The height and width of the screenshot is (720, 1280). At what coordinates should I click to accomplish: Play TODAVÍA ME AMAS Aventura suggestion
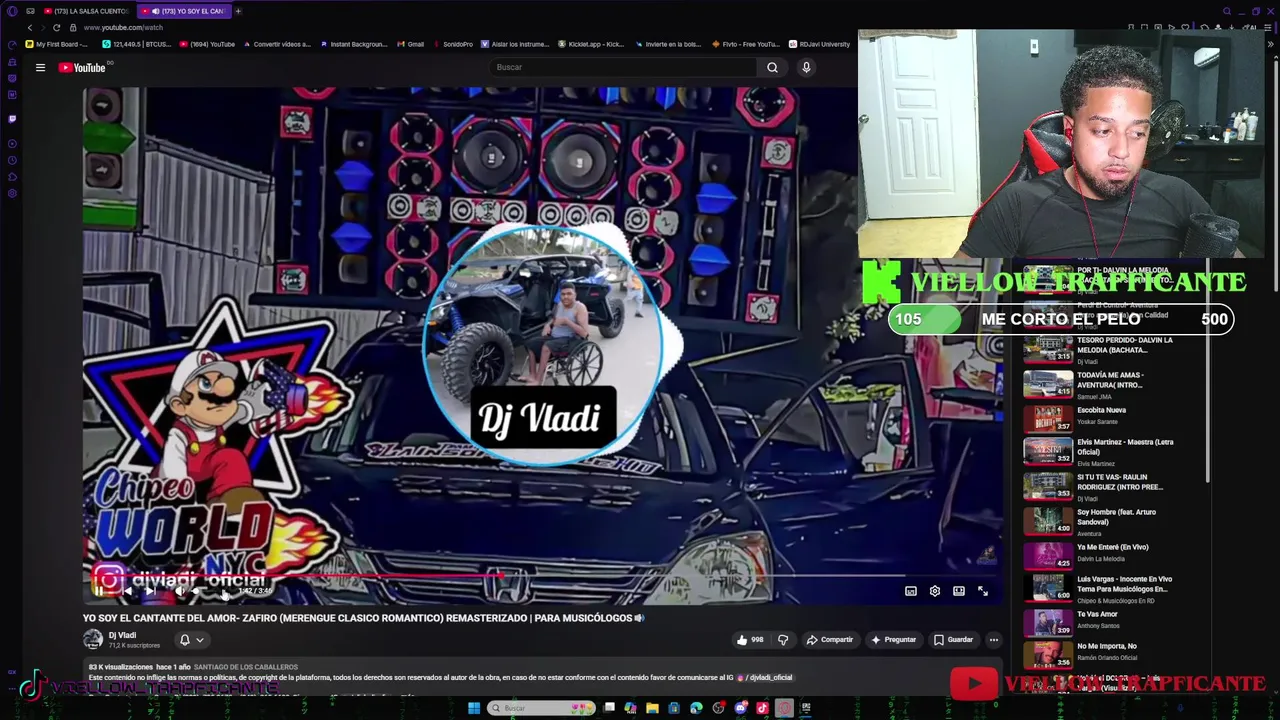(1098, 384)
